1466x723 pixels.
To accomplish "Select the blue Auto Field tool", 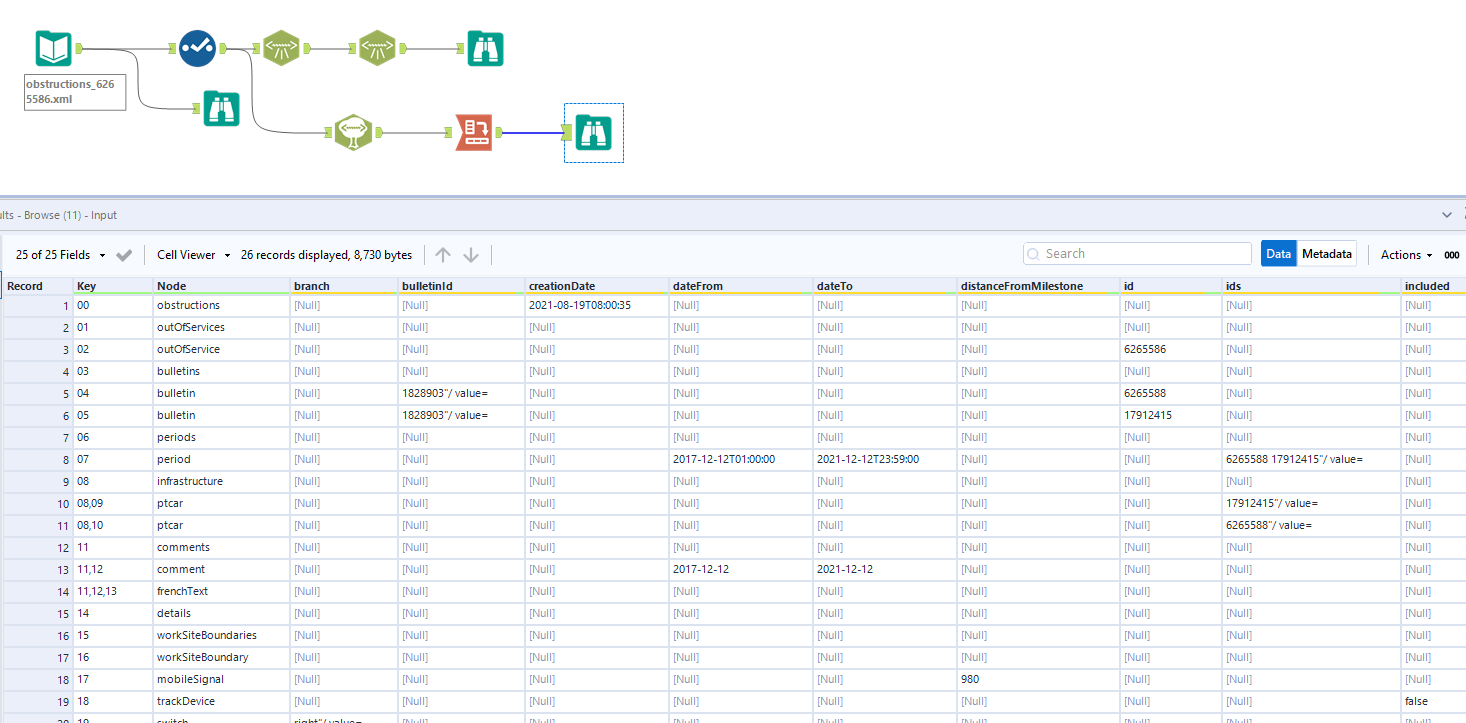I will pyautogui.click(x=197, y=48).
